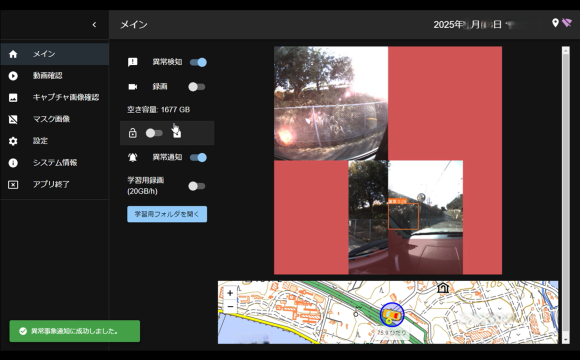This screenshot has width=580, height=360.
Task: Click the システム情報 info icon
Action: click(x=13, y=163)
